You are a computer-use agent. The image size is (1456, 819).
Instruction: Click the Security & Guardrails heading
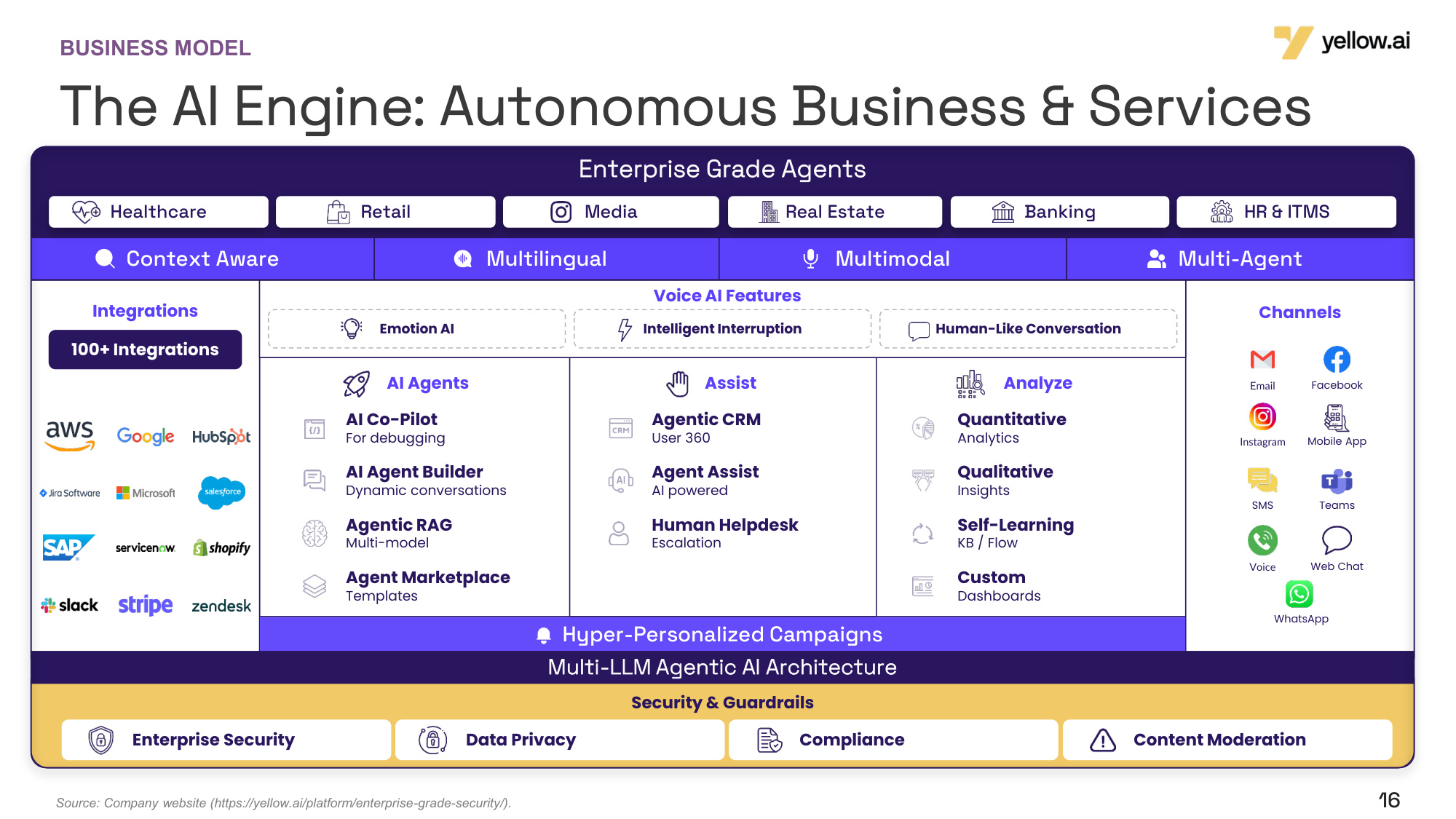pos(722,703)
